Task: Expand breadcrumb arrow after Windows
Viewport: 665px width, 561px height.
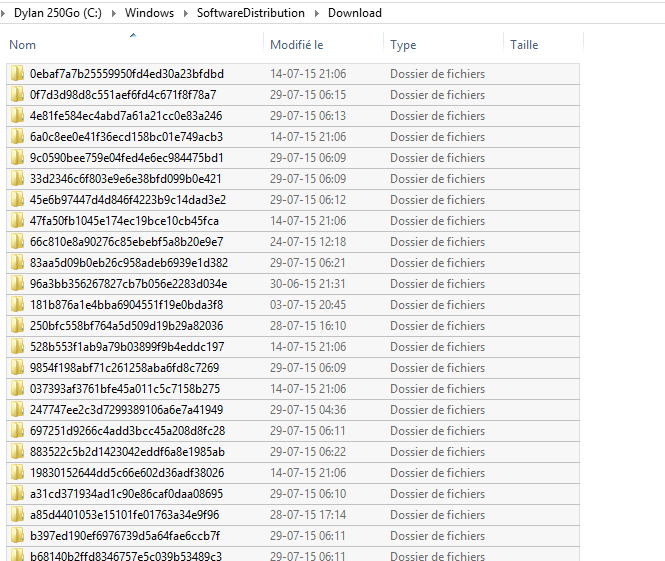Action: 185,13
